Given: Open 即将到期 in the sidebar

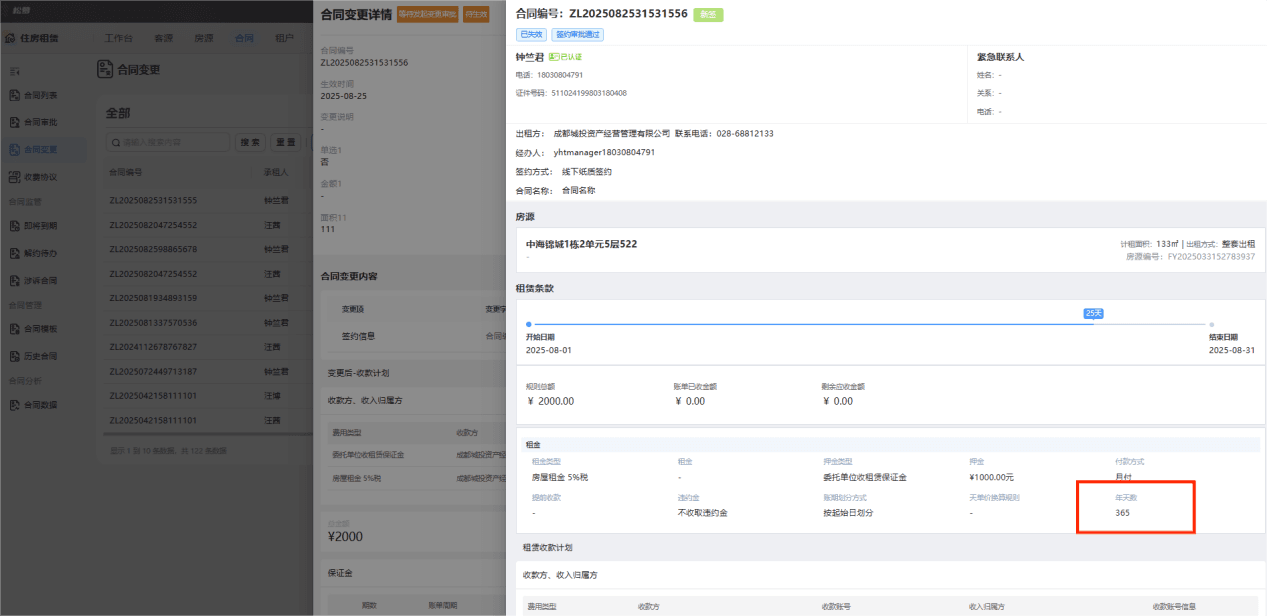Looking at the screenshot, I should [43, 226].
